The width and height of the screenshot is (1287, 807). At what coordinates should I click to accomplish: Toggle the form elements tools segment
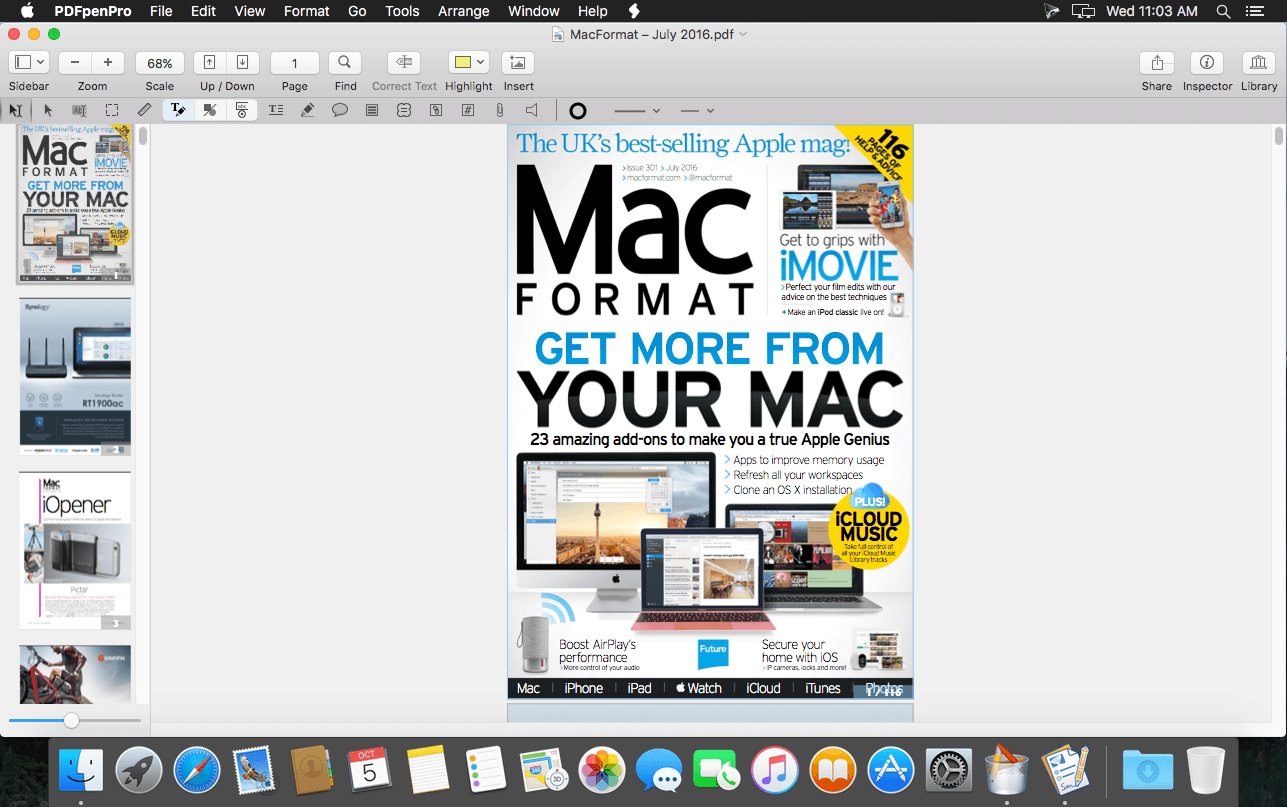coord(241,110)
